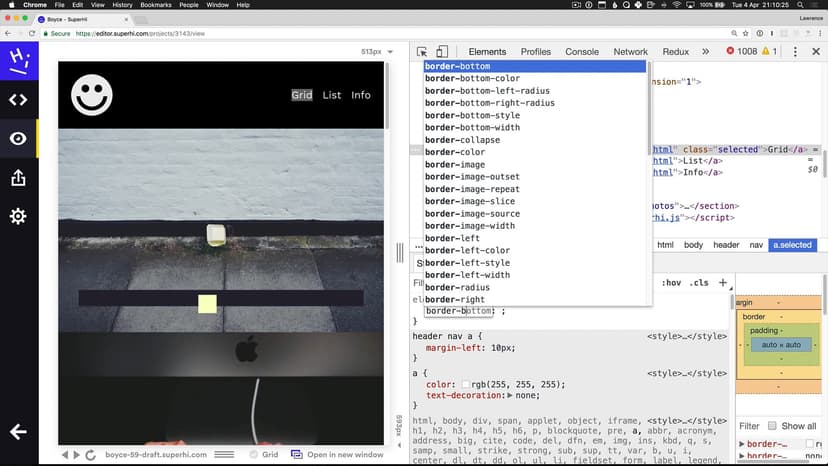The width and height of the screenshot is (828, 466).
Task: Open the SuperHi code editor icon
Action: 18,99
